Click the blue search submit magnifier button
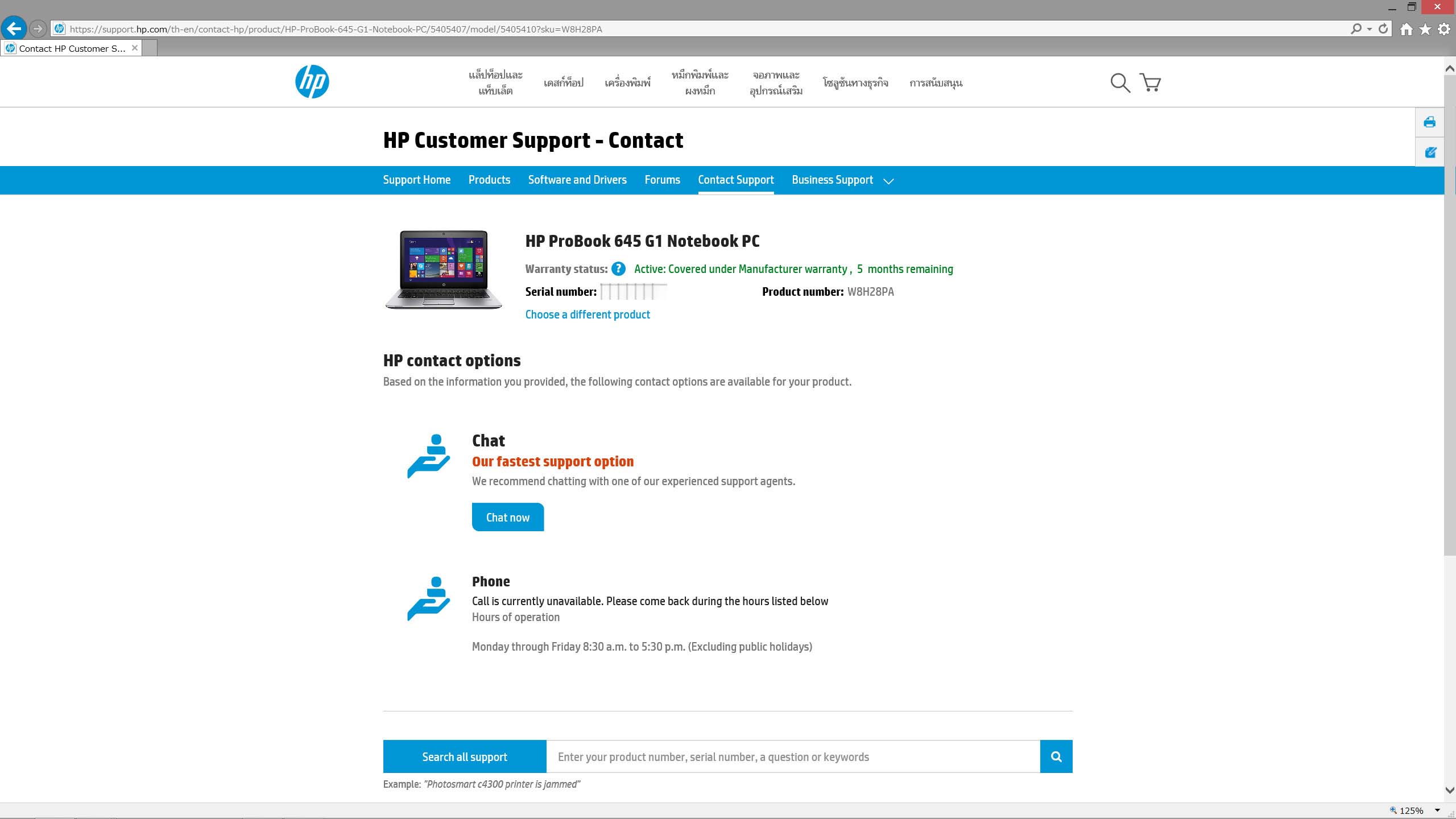Screen dimensions: 1456x819 pos(1056,756)
